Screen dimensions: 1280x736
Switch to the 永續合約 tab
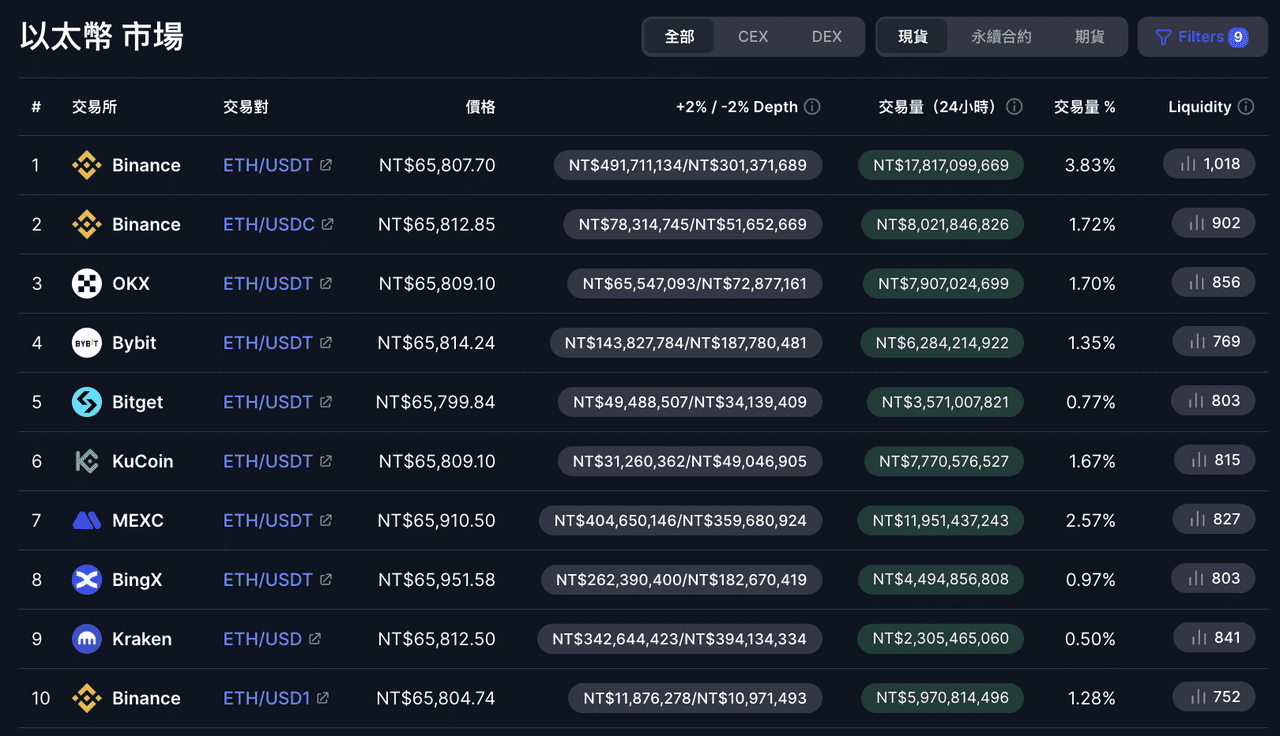(1001, 37)
